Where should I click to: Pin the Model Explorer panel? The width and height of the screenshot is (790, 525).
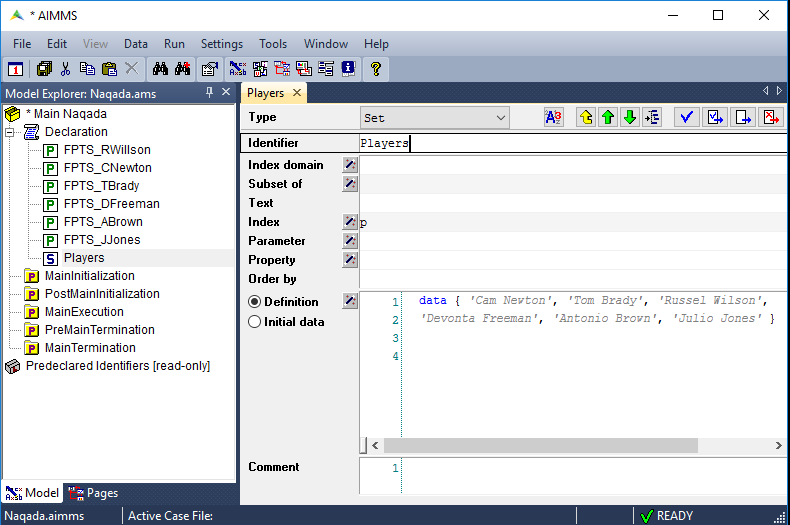click(210, 92)
